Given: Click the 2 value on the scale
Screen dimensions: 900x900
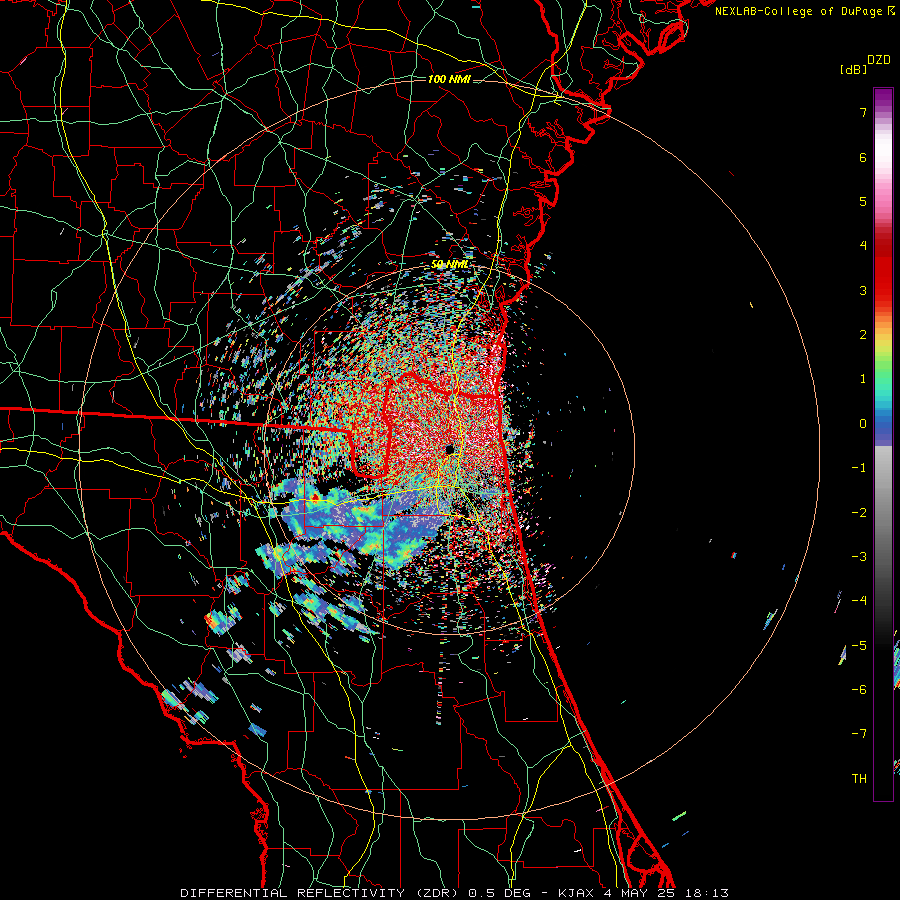Looking at the screenshot, I should pos(863,334).
